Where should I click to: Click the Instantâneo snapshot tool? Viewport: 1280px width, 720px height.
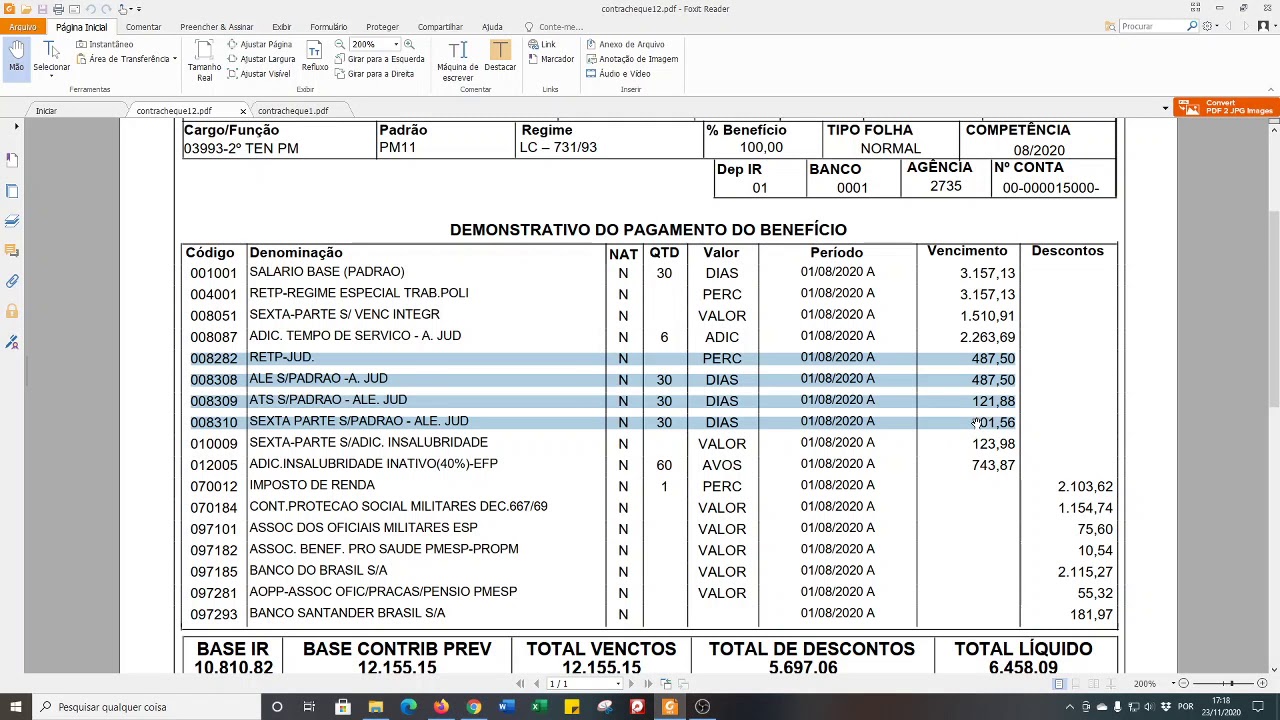104,44
